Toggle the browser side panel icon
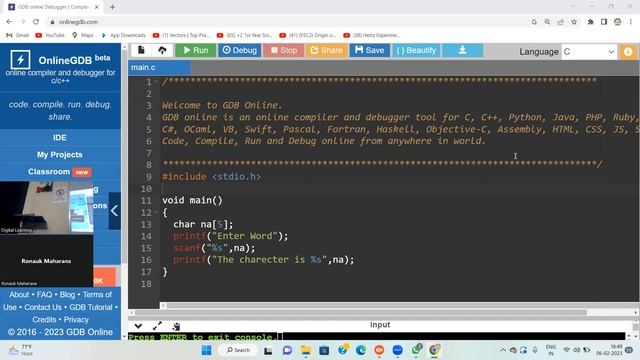The height and width of the screenshot is (360, 640). [604, 22]
